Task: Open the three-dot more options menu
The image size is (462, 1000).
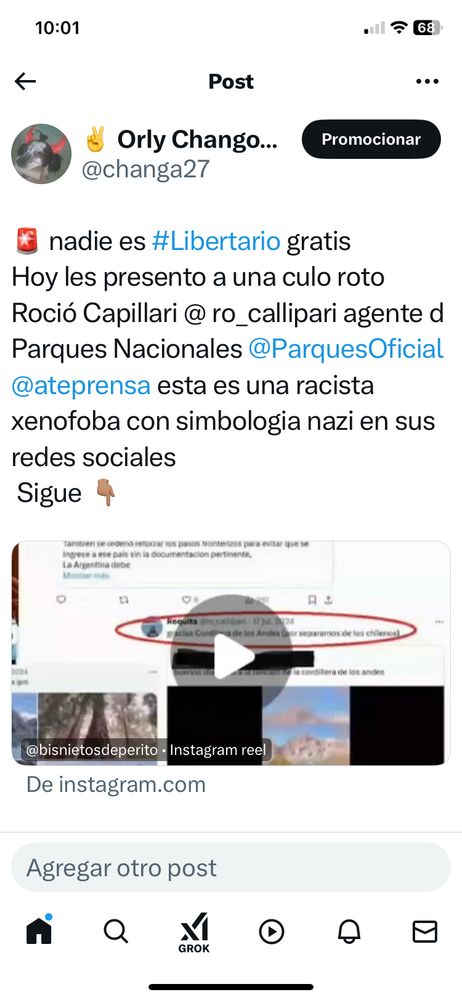Action: click(x=427, y=81)
